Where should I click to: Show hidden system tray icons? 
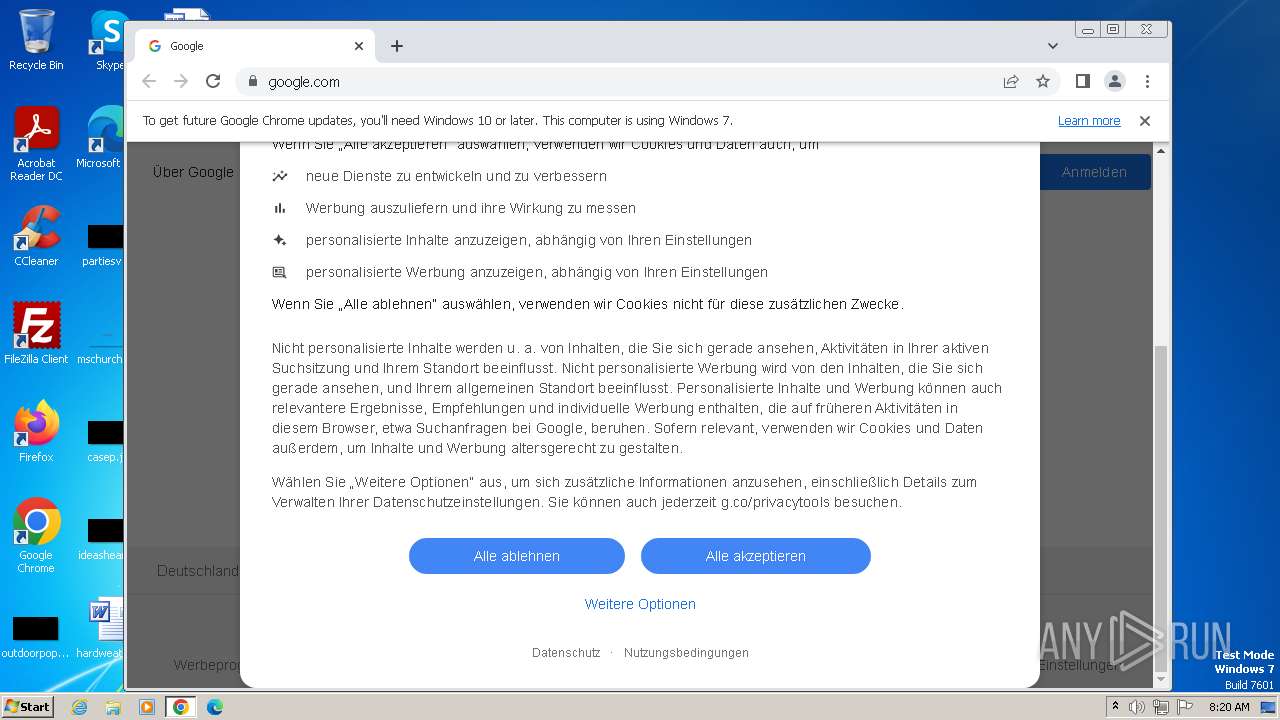click(x=1117, y=707)
